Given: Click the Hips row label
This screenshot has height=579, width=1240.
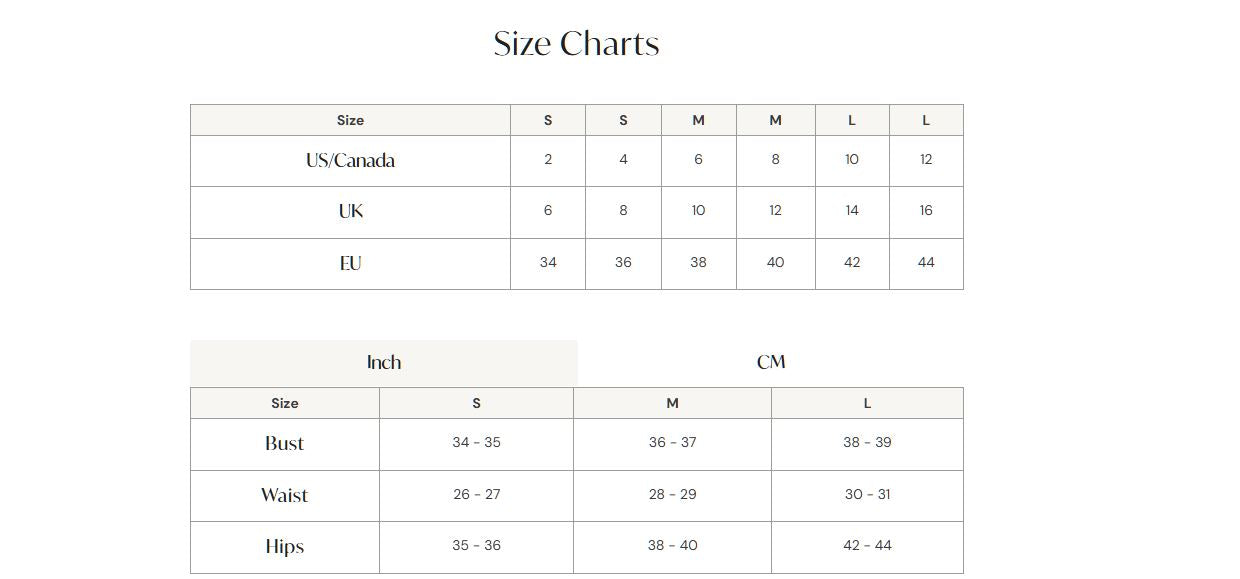Looking at the screenshot, I should pyautogui.click(x=284, y=547).
